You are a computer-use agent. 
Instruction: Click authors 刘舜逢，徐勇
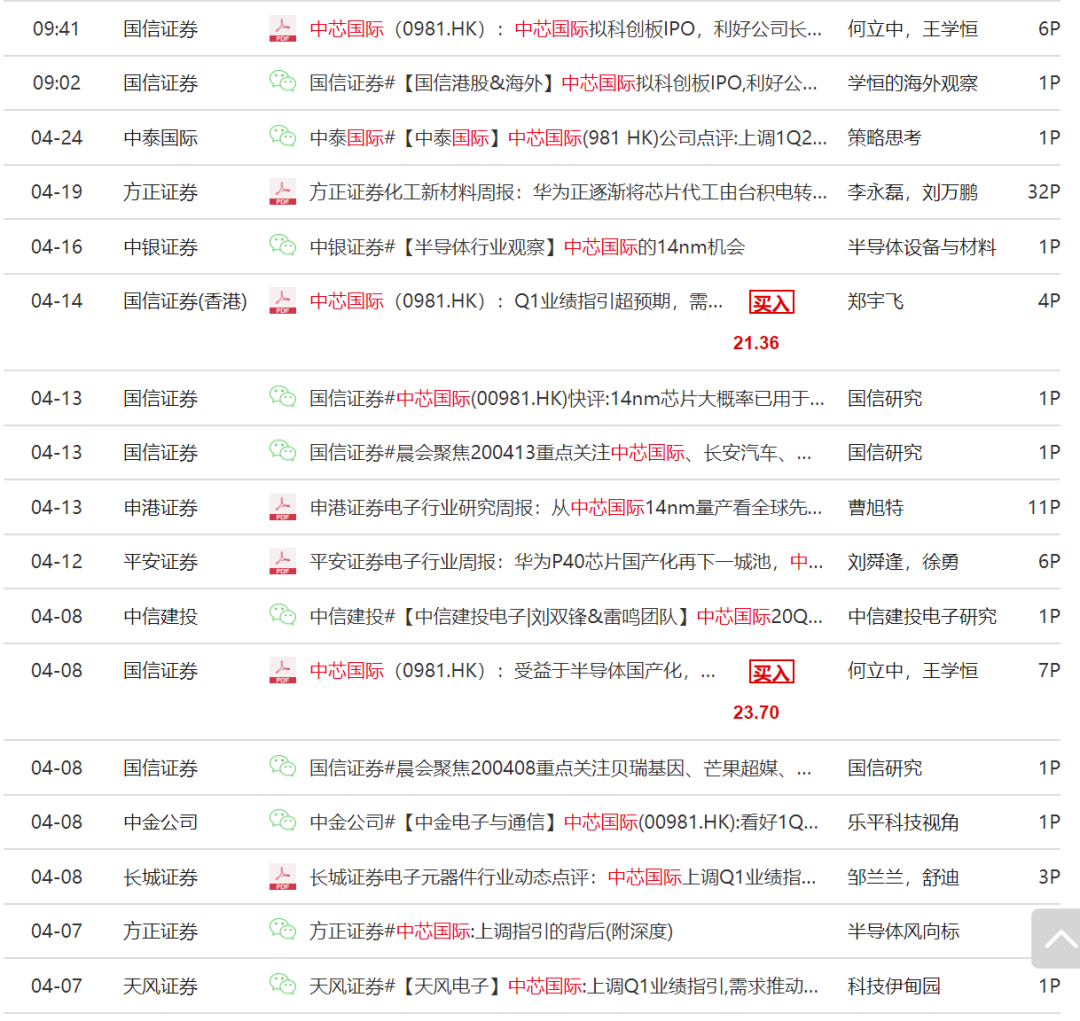[x=903, y=561]
